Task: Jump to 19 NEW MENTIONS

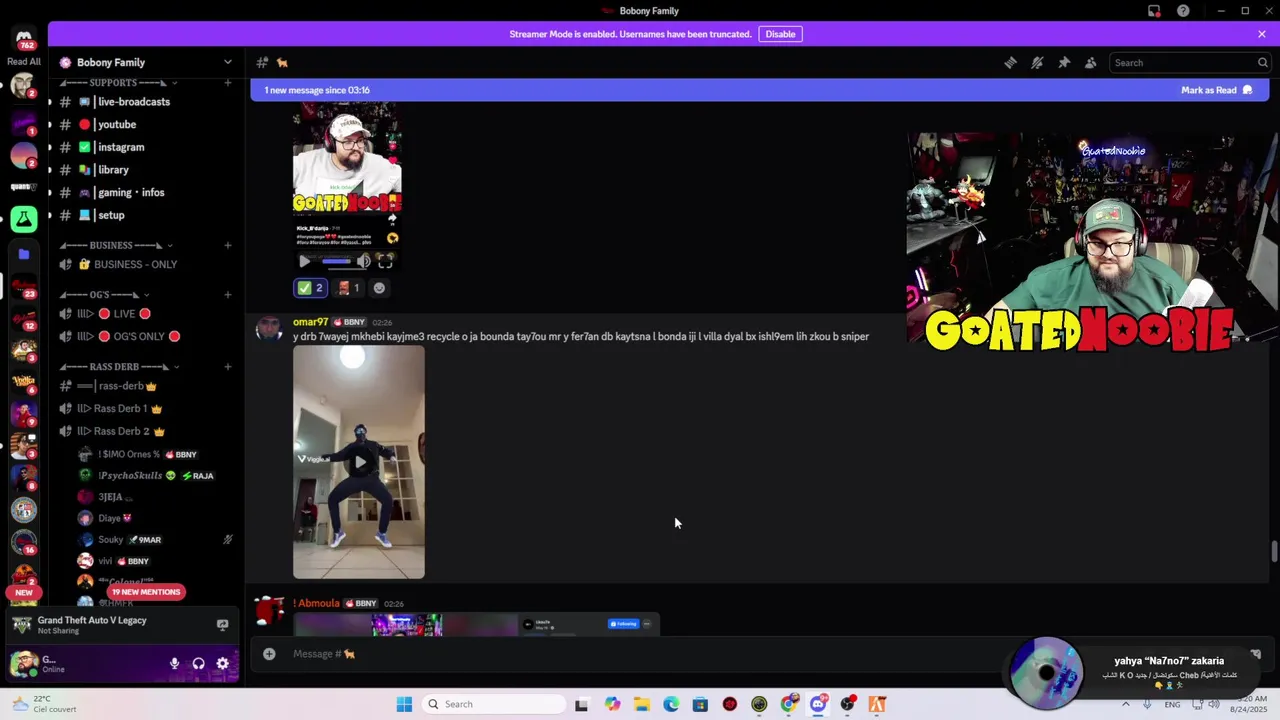Action: coord(146,592)
